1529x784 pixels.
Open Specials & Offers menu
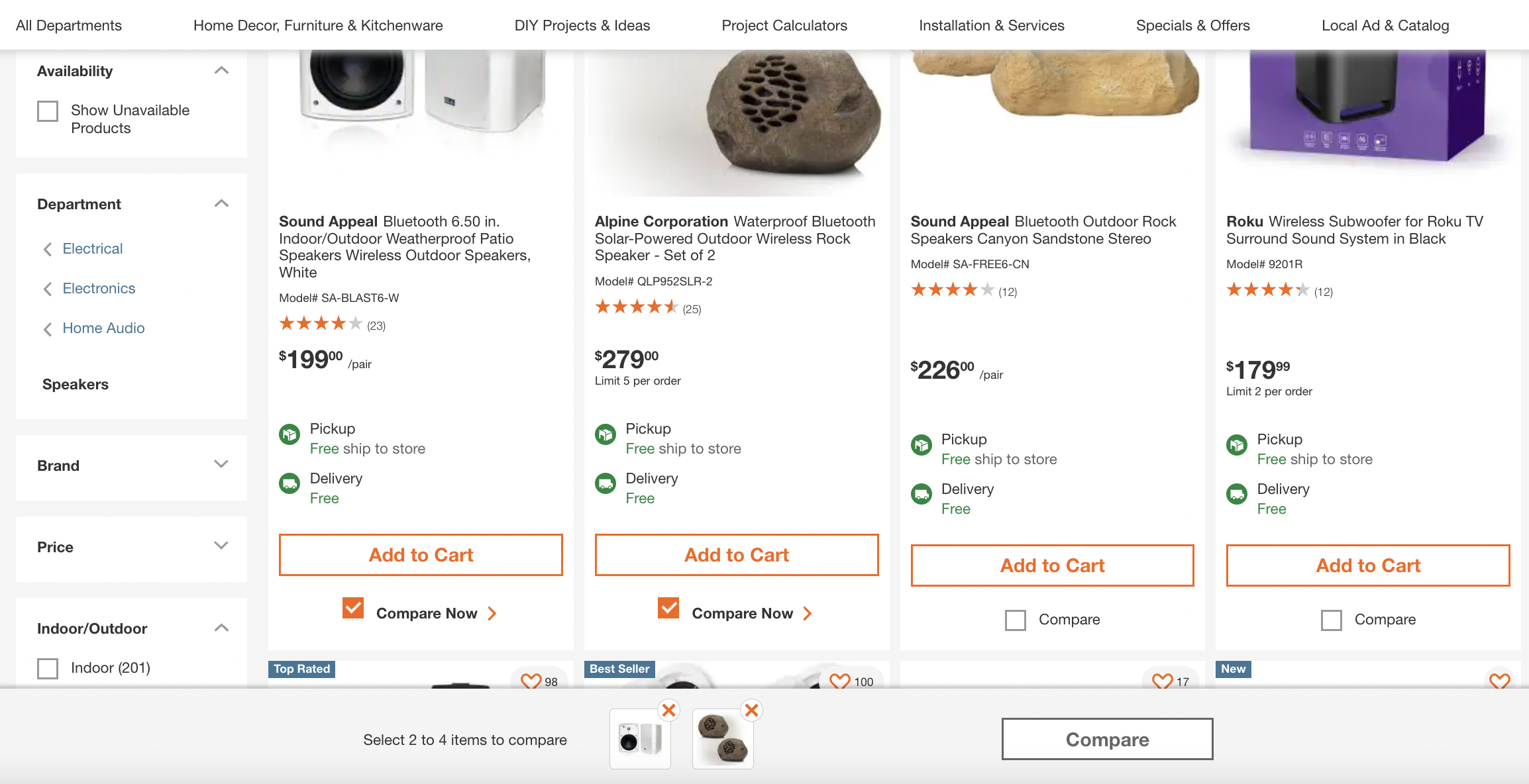1192,25
